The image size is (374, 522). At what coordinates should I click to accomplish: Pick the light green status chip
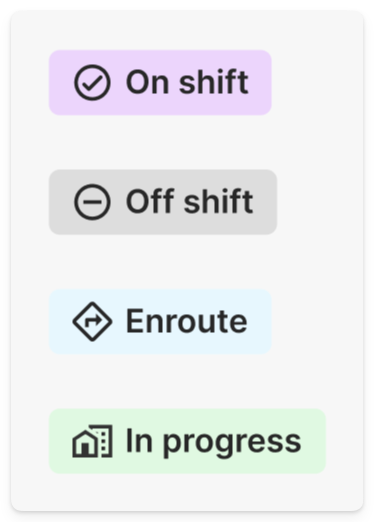click(x=187, y=441)
